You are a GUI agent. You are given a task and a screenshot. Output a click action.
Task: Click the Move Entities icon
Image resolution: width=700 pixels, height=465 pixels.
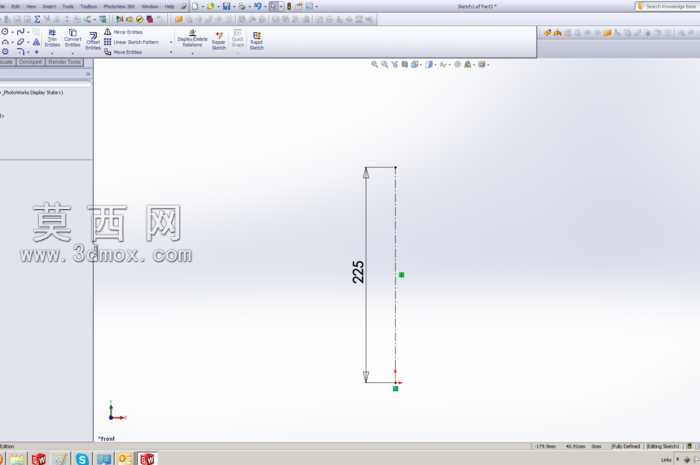(108, 52)
